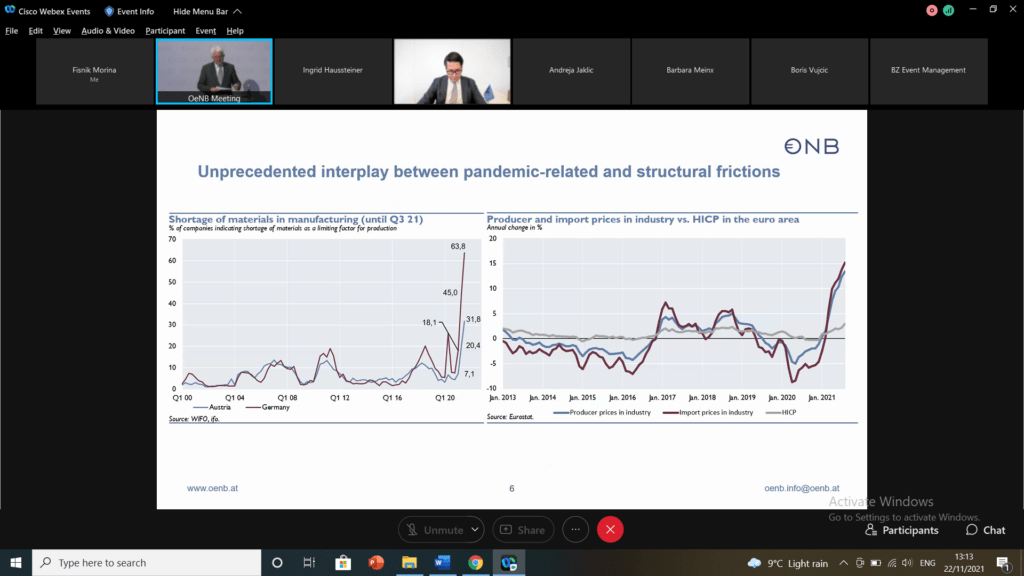Expand the audio options arrow beside Unmute
The image size is (1024, 576).
coord(475,530)
